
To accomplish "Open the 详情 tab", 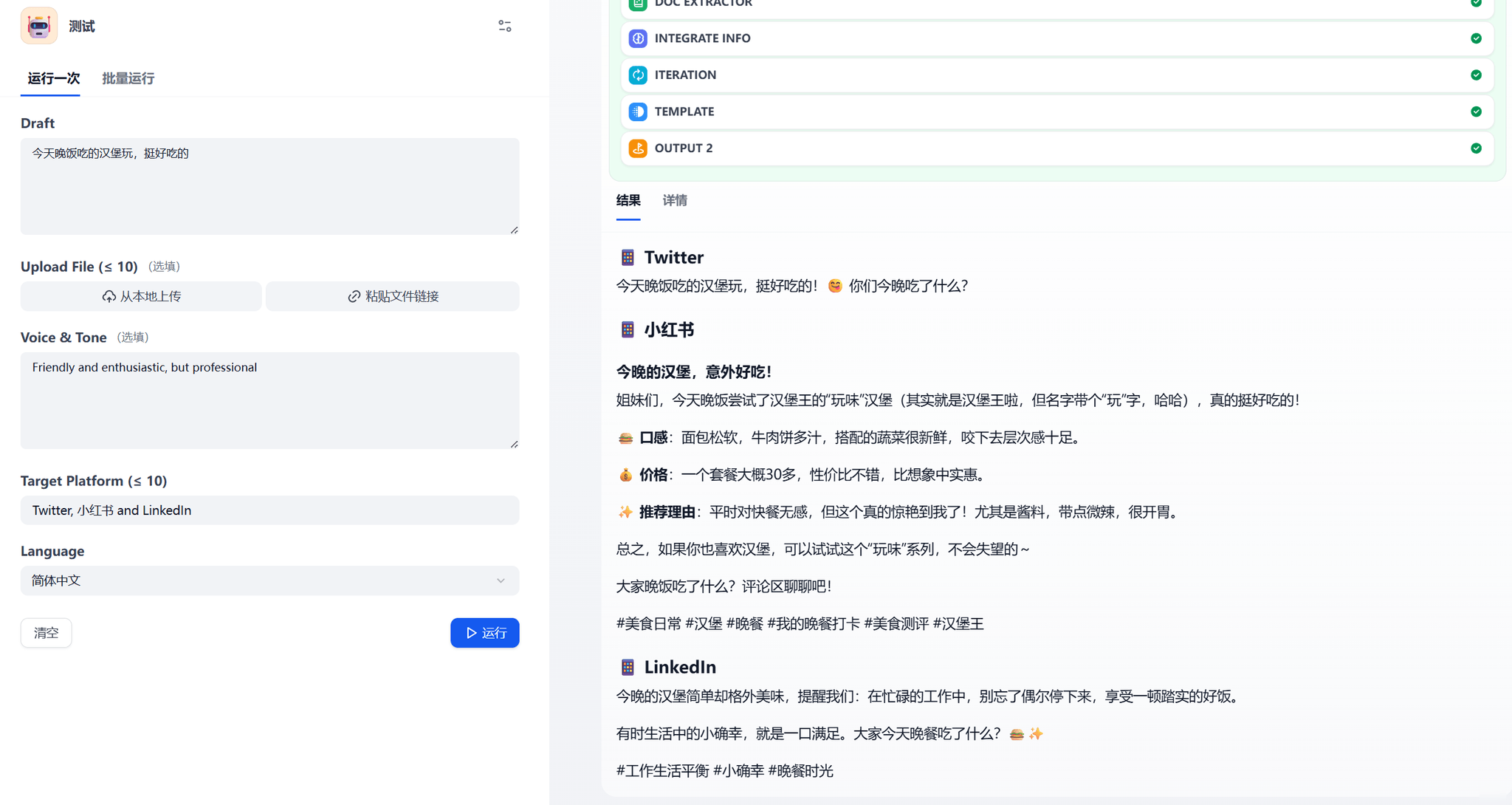I will (675, 200).
